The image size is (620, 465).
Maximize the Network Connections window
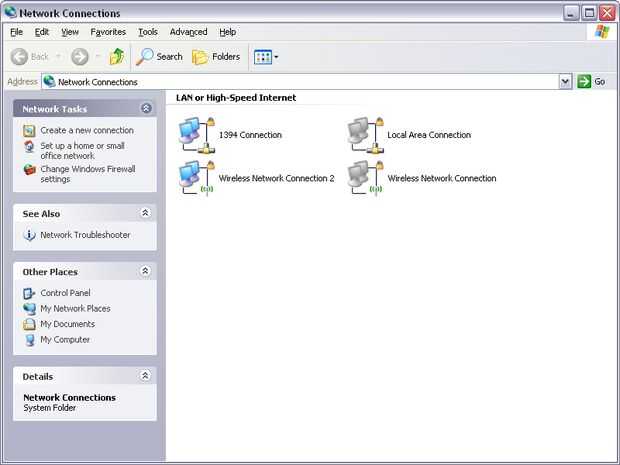point(589,13)
